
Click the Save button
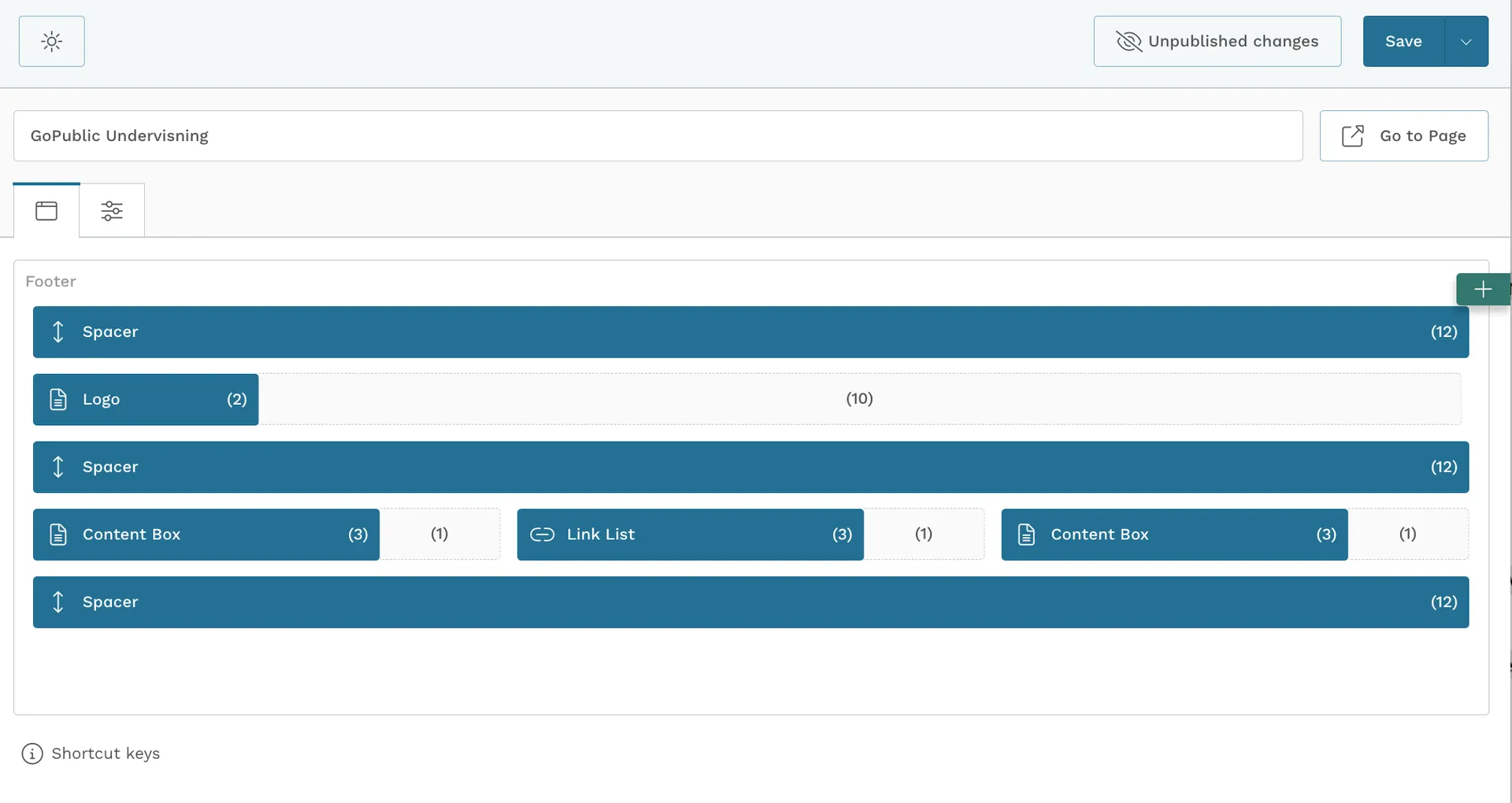(x=1403, y=42)
